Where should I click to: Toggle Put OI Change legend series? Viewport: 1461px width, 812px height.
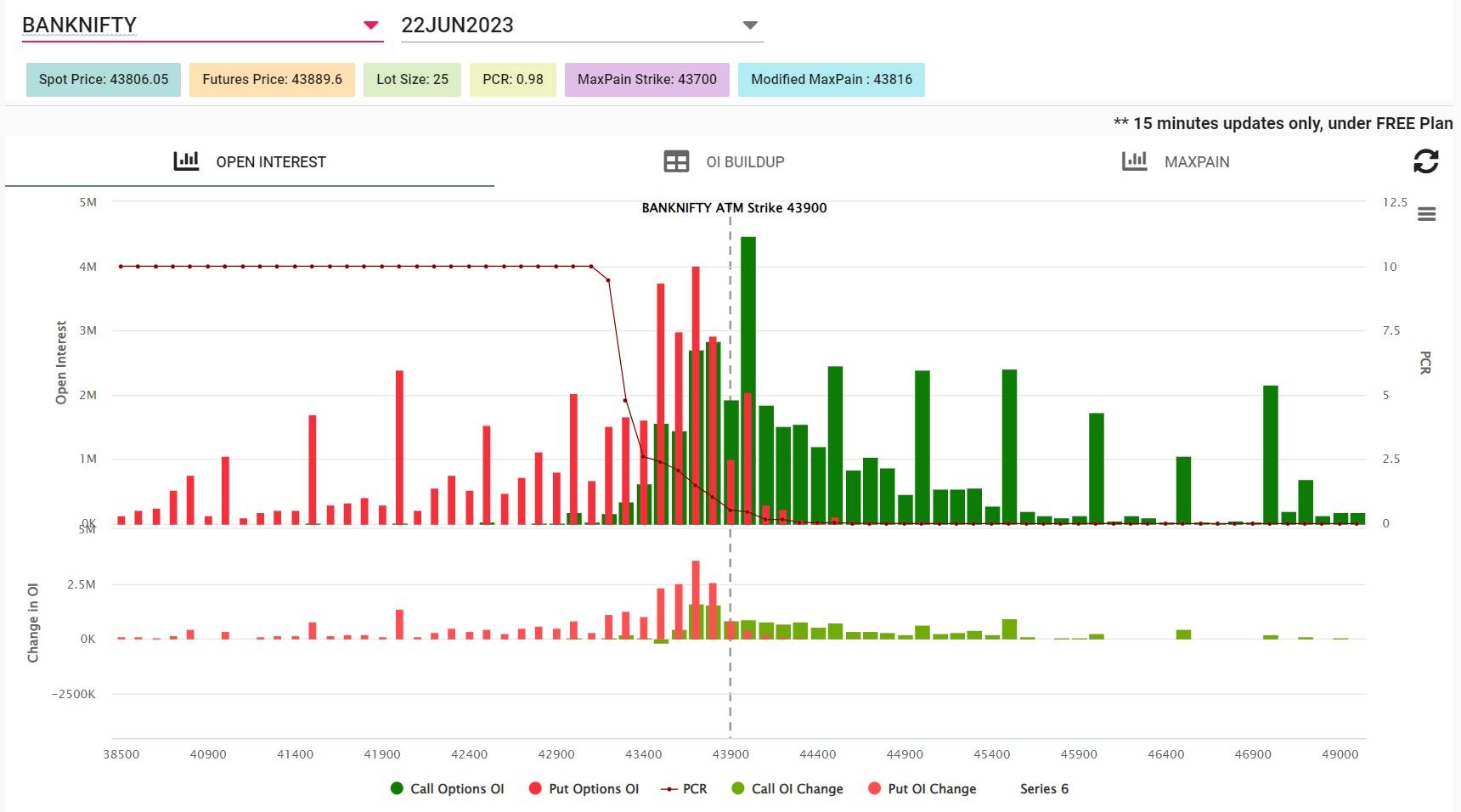click(922, 789)
